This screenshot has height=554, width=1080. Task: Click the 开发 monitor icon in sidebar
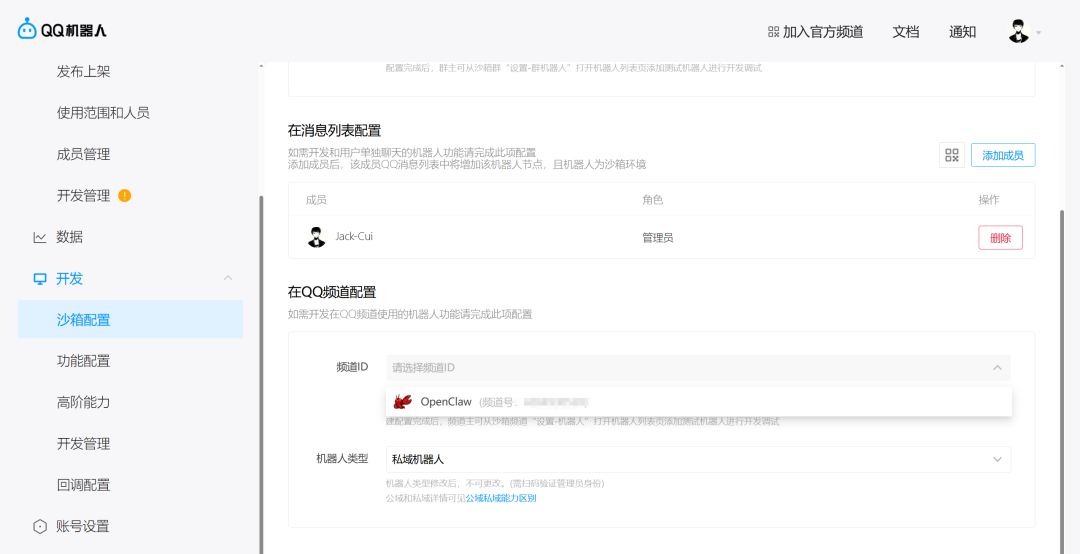coord(40,278)
